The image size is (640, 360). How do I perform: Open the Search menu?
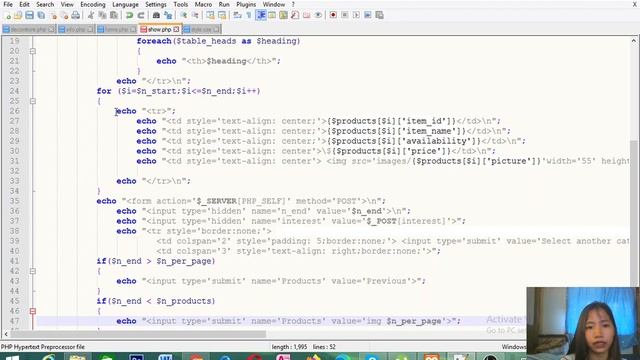tap(45, 4)
